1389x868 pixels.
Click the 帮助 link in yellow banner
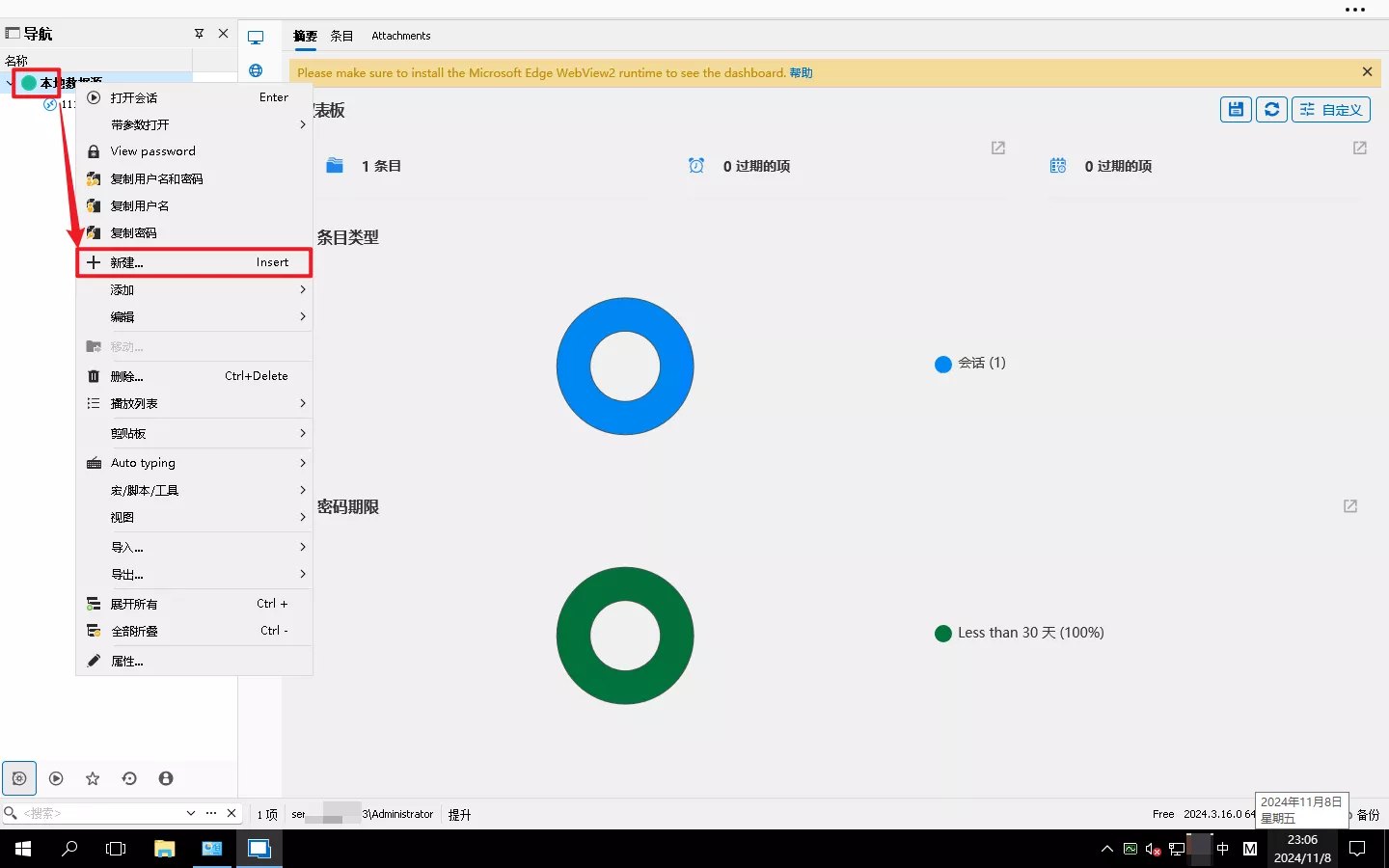(x=801, y=72)
